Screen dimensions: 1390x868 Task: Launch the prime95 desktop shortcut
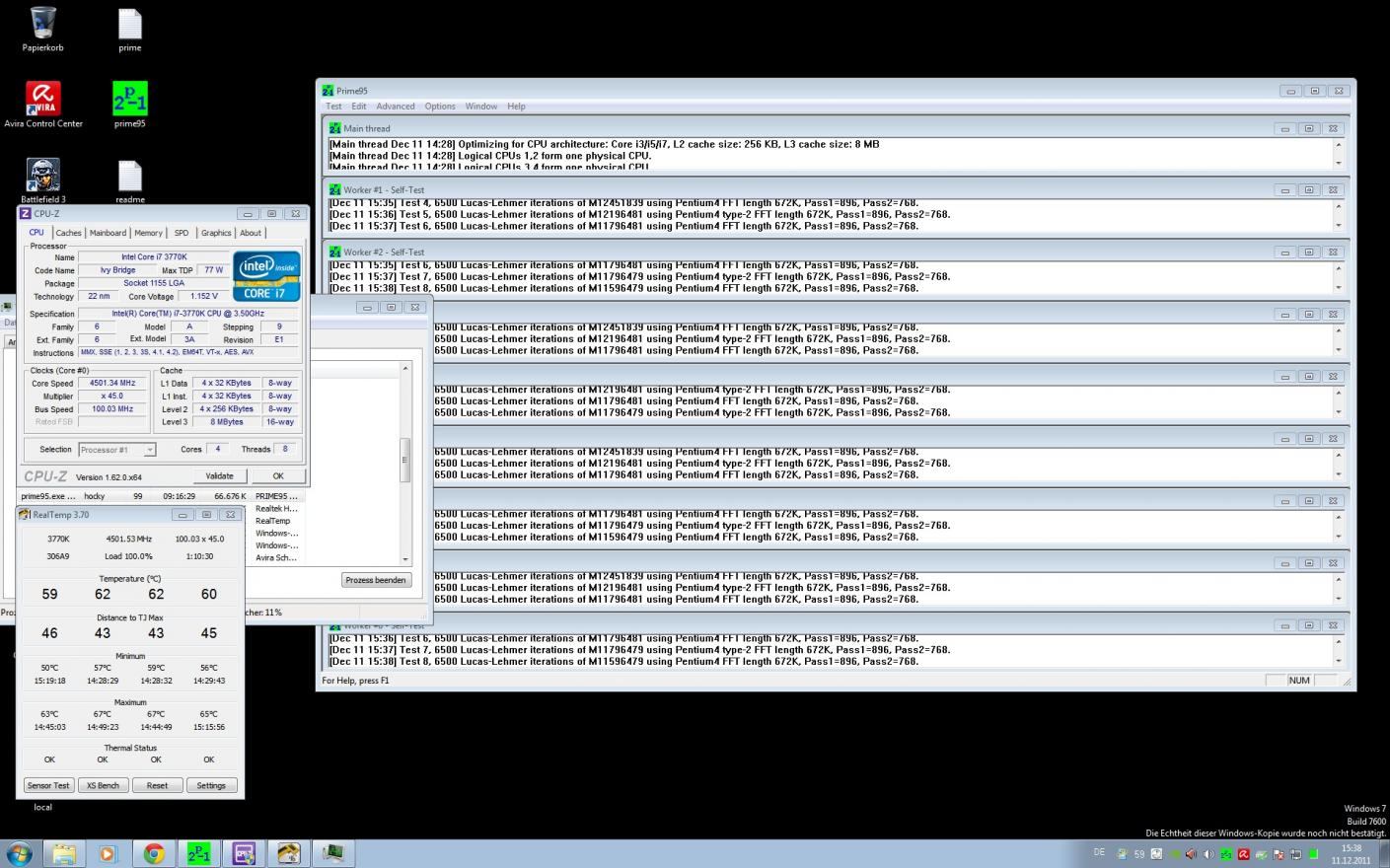pos(130,105)
